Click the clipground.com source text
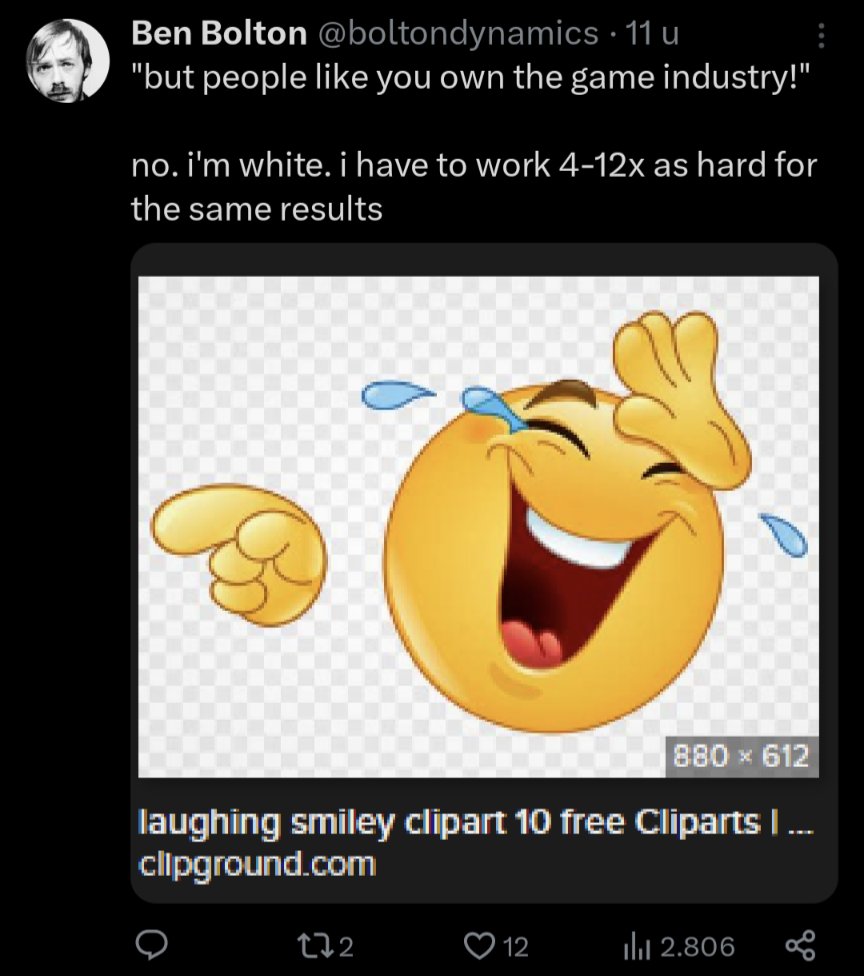This screenshot has height=976, width=864. pyautogui.click(x=257, y=864)
